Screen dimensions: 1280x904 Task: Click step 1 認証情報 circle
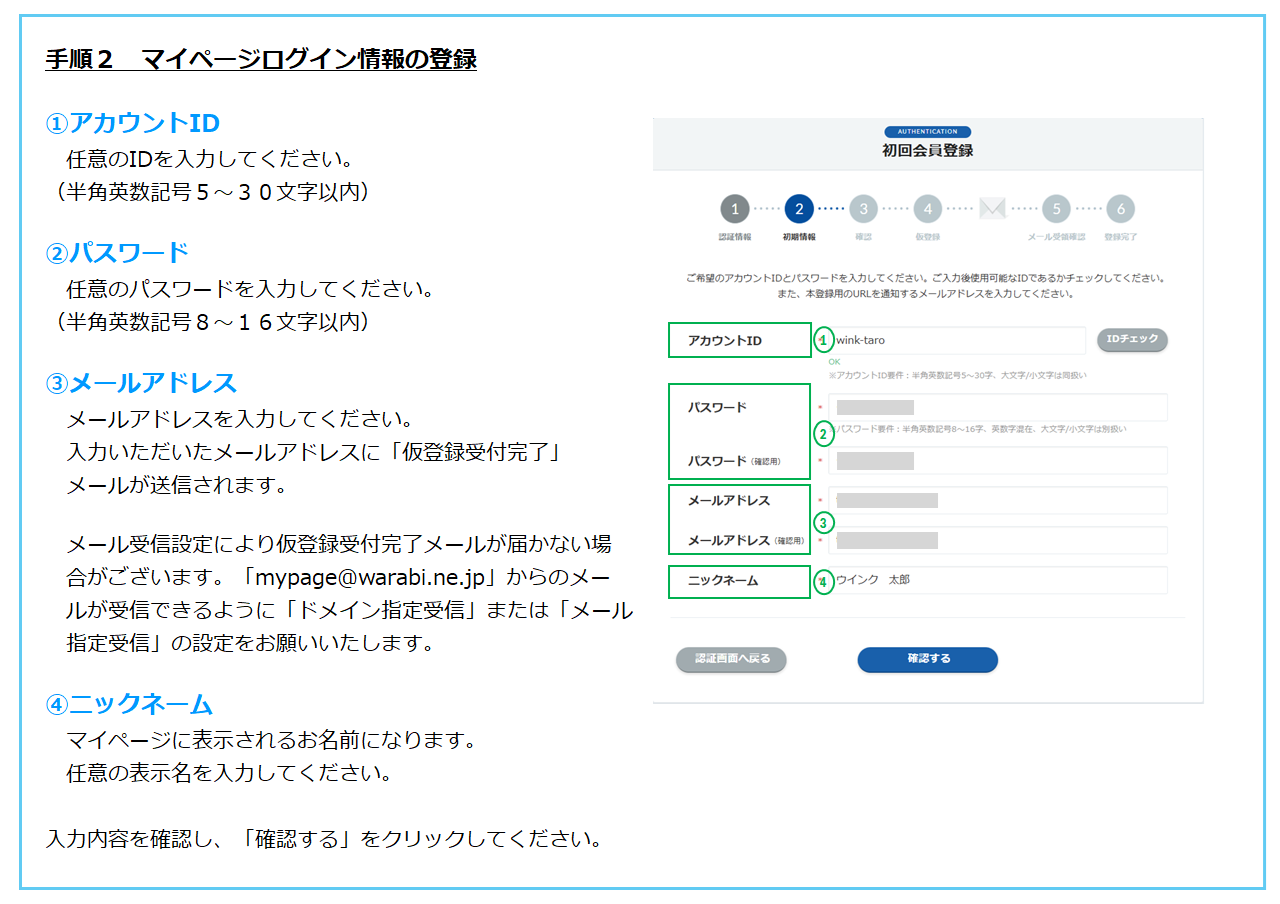pos(734,209)
